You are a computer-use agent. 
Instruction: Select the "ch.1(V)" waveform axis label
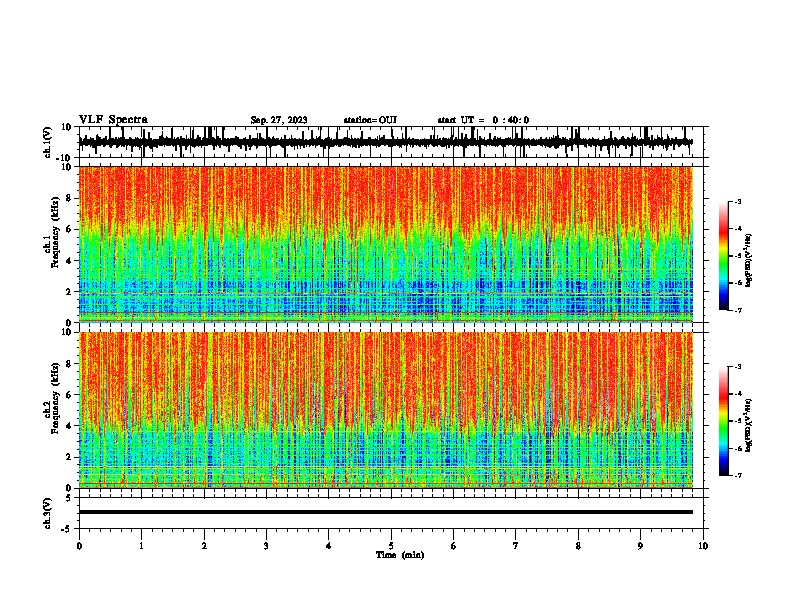[48, 142]
